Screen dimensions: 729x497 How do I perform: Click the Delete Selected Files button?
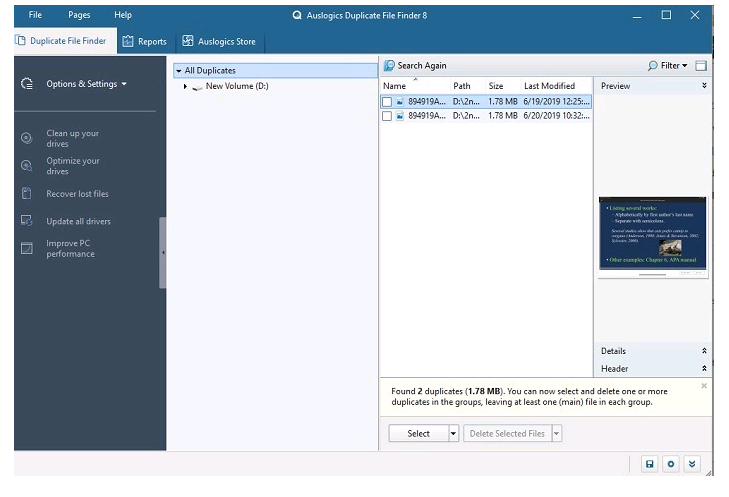pos(507,433)
